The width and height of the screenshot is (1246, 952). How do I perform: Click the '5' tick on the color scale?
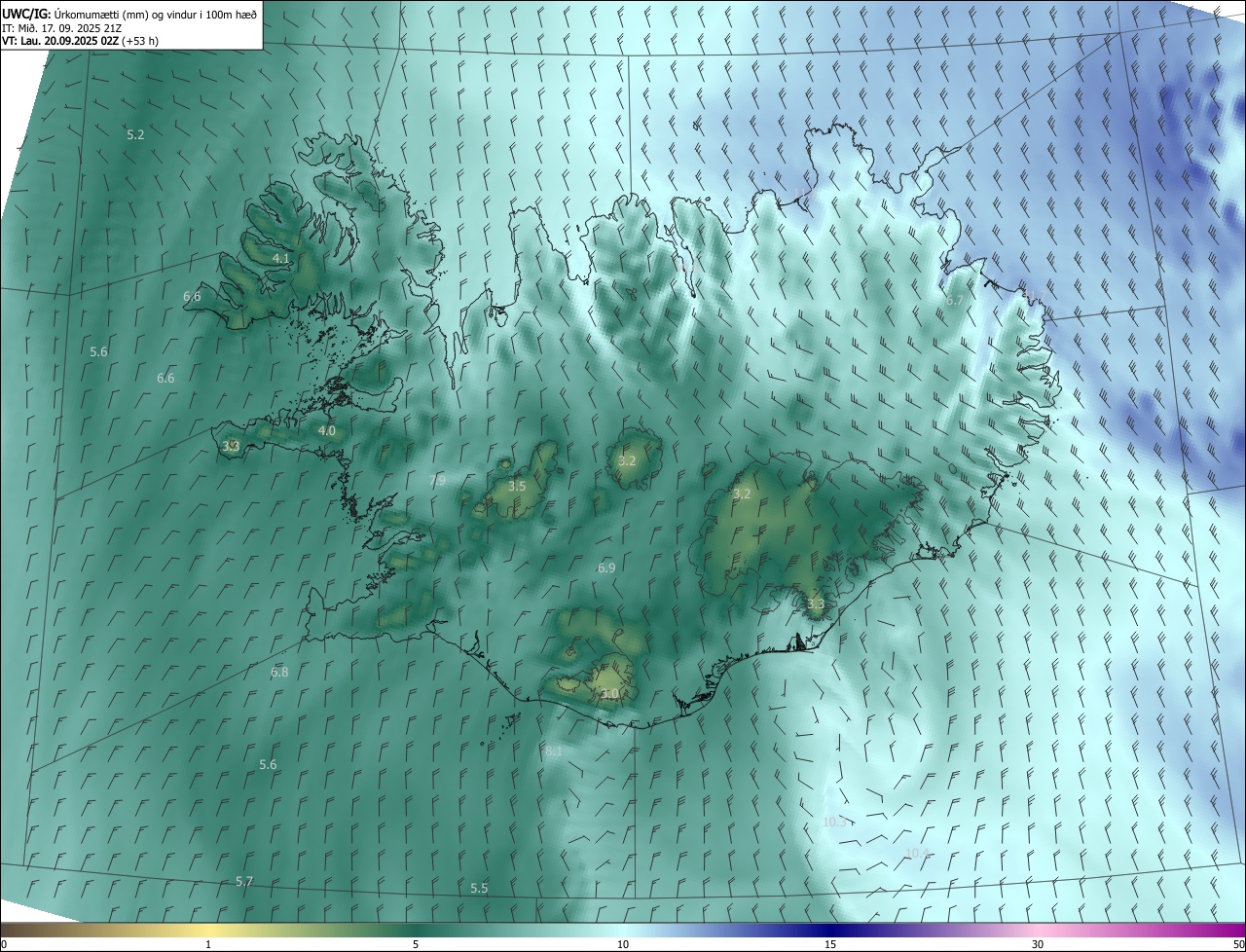tap(416, 944)
